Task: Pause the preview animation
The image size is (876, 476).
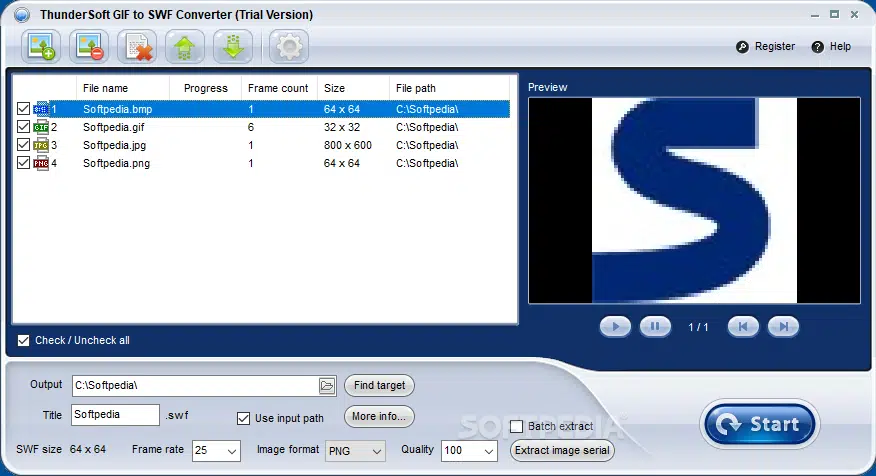Action: pos(655,326)
